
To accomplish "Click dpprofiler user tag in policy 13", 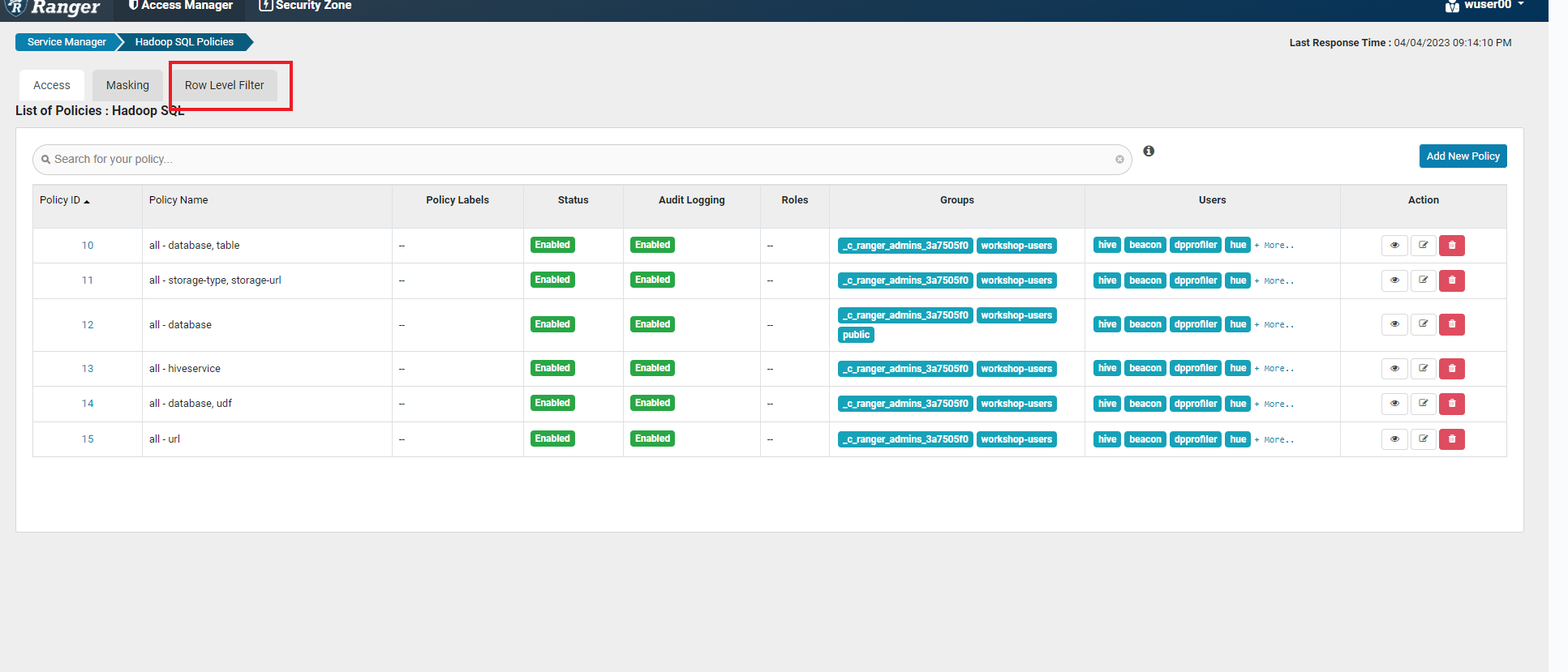I will click(1196, 368).
